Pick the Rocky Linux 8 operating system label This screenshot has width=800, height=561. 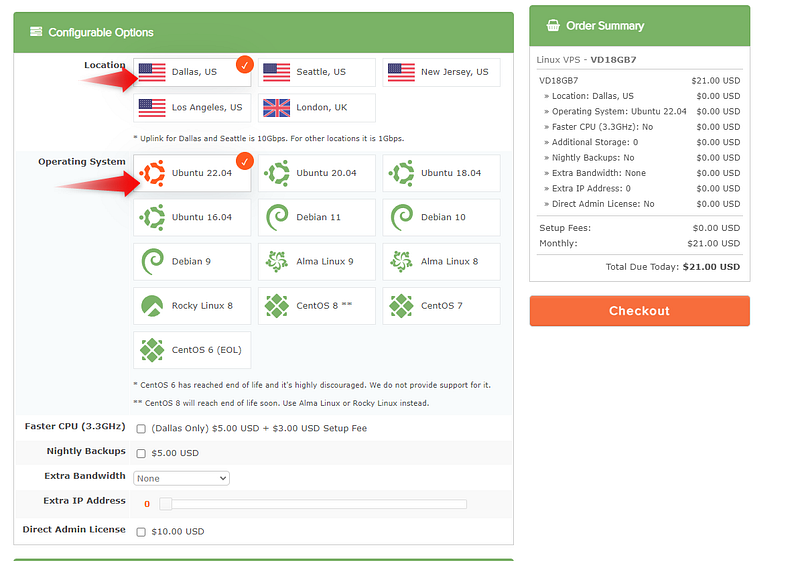pyautogui.click(x=202, y=305)
